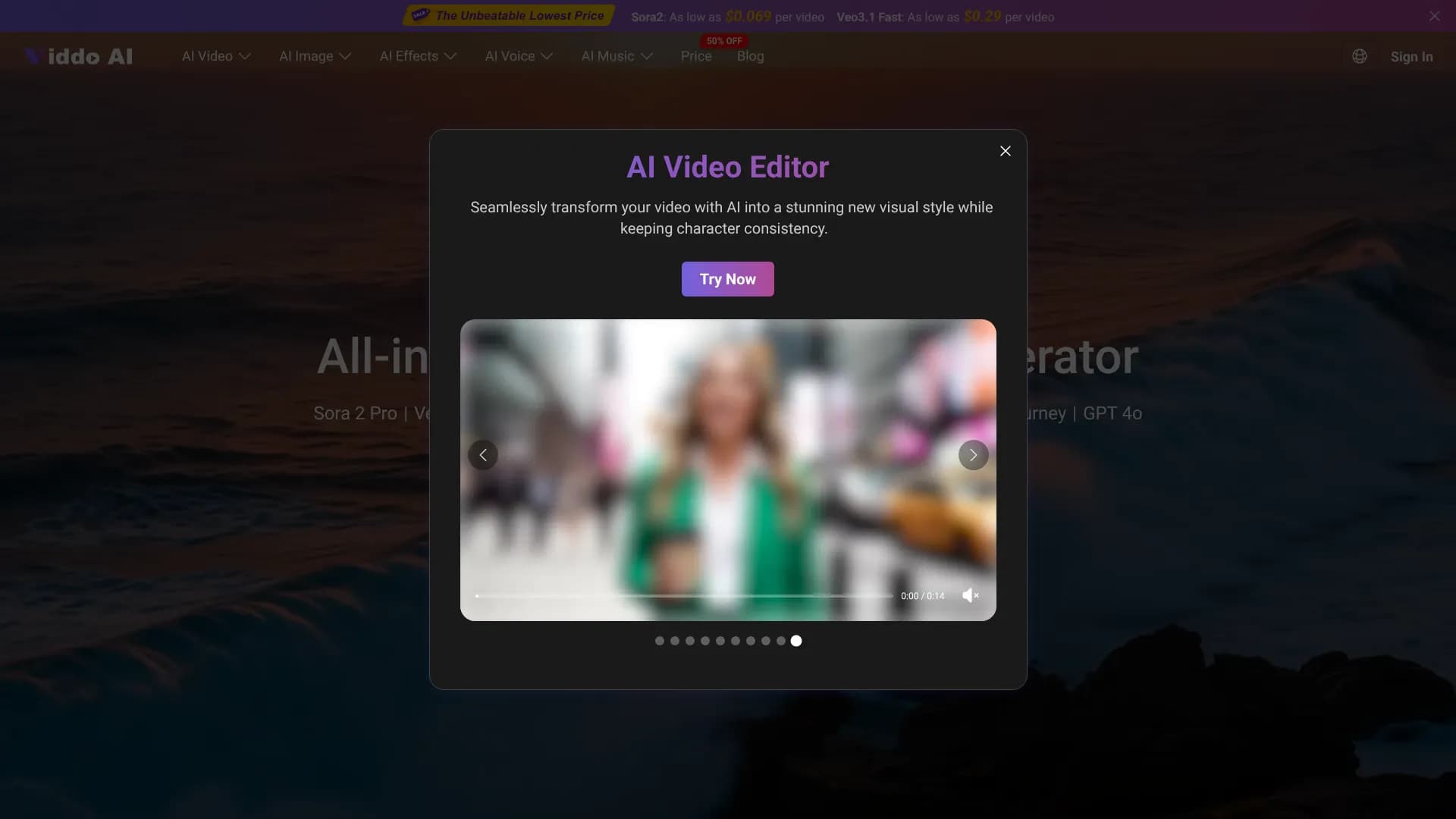Select the first carousel dot
The height and width of the screenshot is (819, 1456).
coord(659,641)
